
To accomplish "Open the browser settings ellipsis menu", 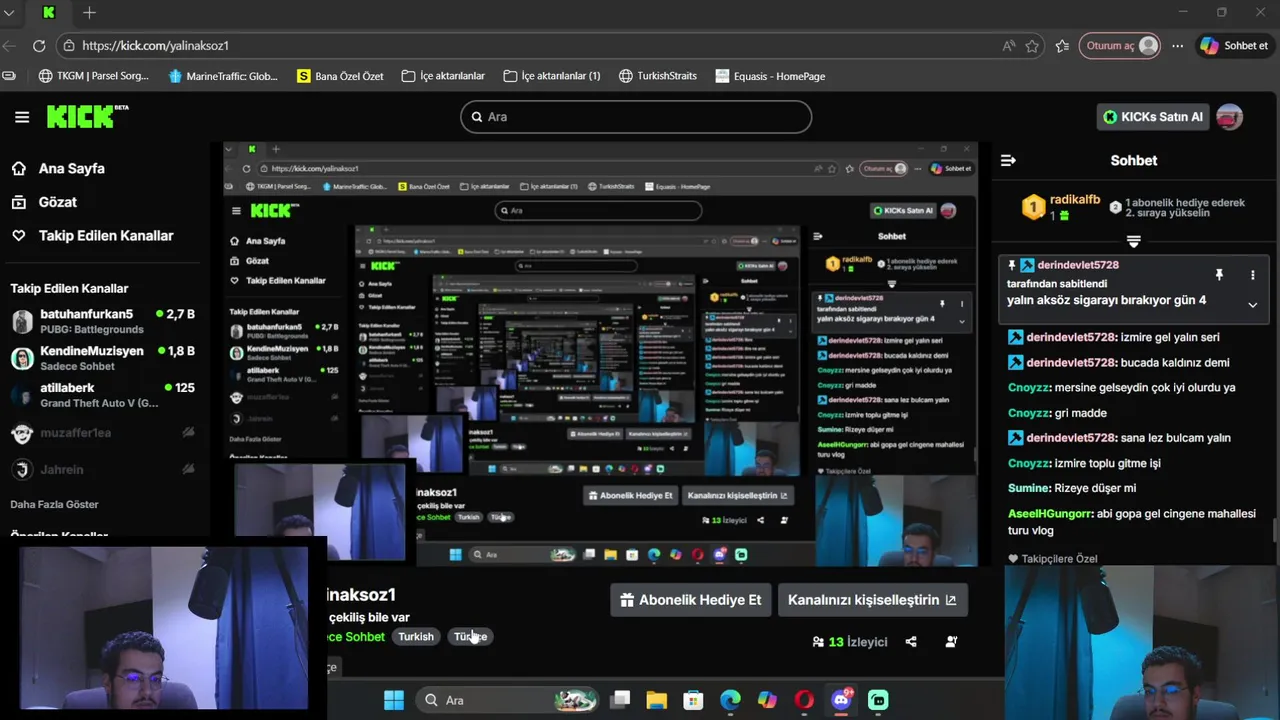I will click(1178, 46).
